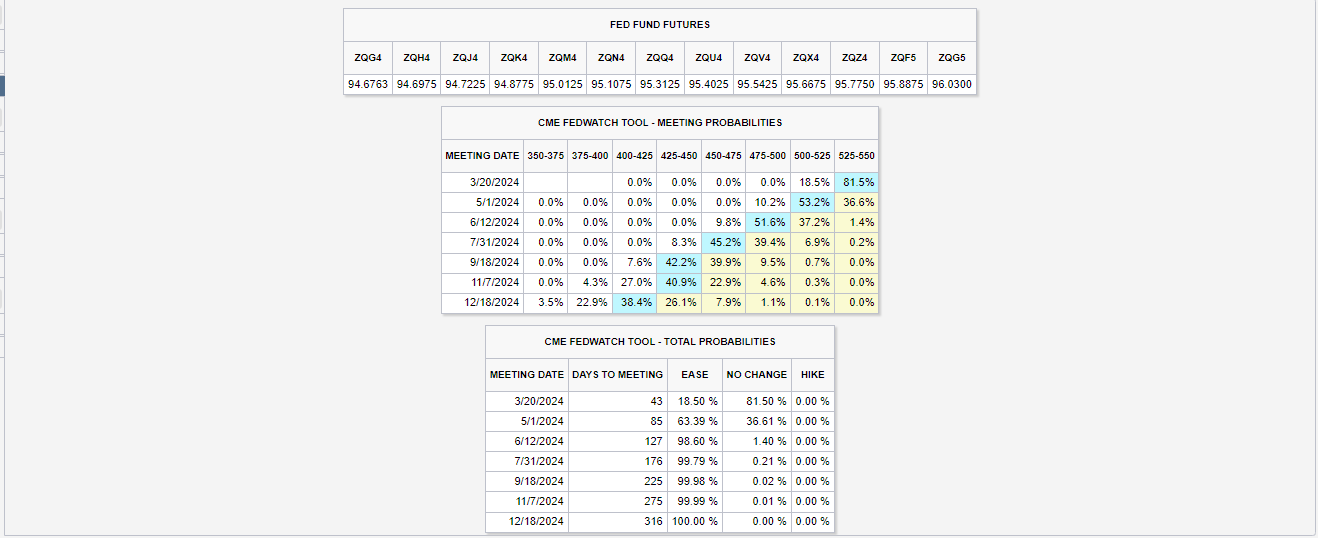Image resolution: width=1318 pixels, height=538 pixels.
Task: Click the HIKE column header
Action: (x=812, y=375)
